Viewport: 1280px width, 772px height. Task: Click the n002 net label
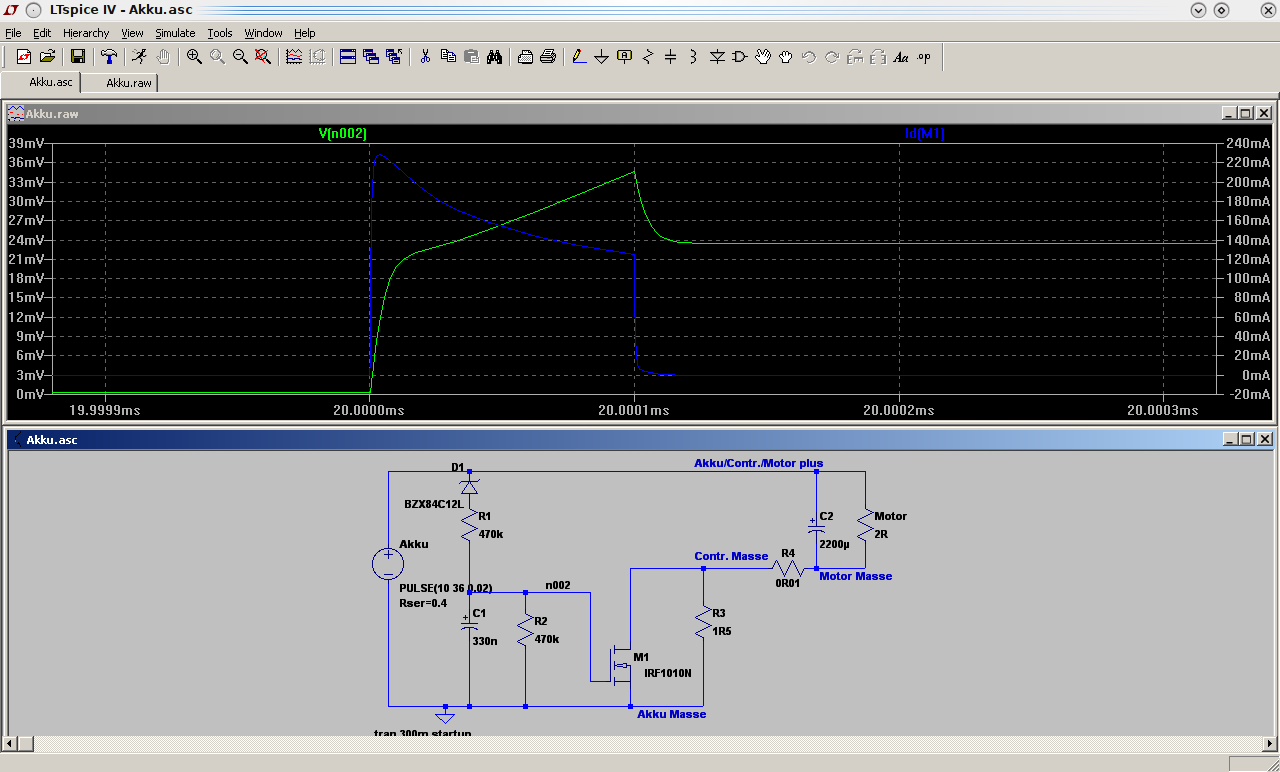[x=558, y=585]
